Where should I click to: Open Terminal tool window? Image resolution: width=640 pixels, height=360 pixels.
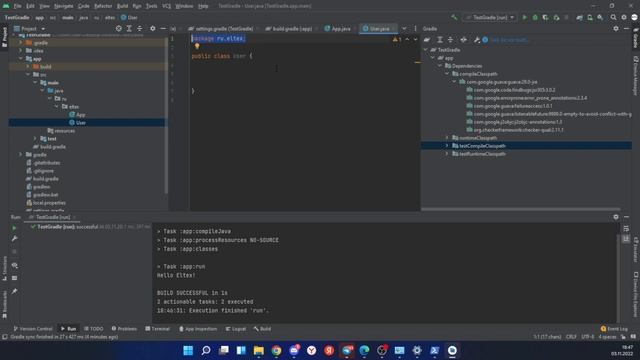tap(157, 329)
